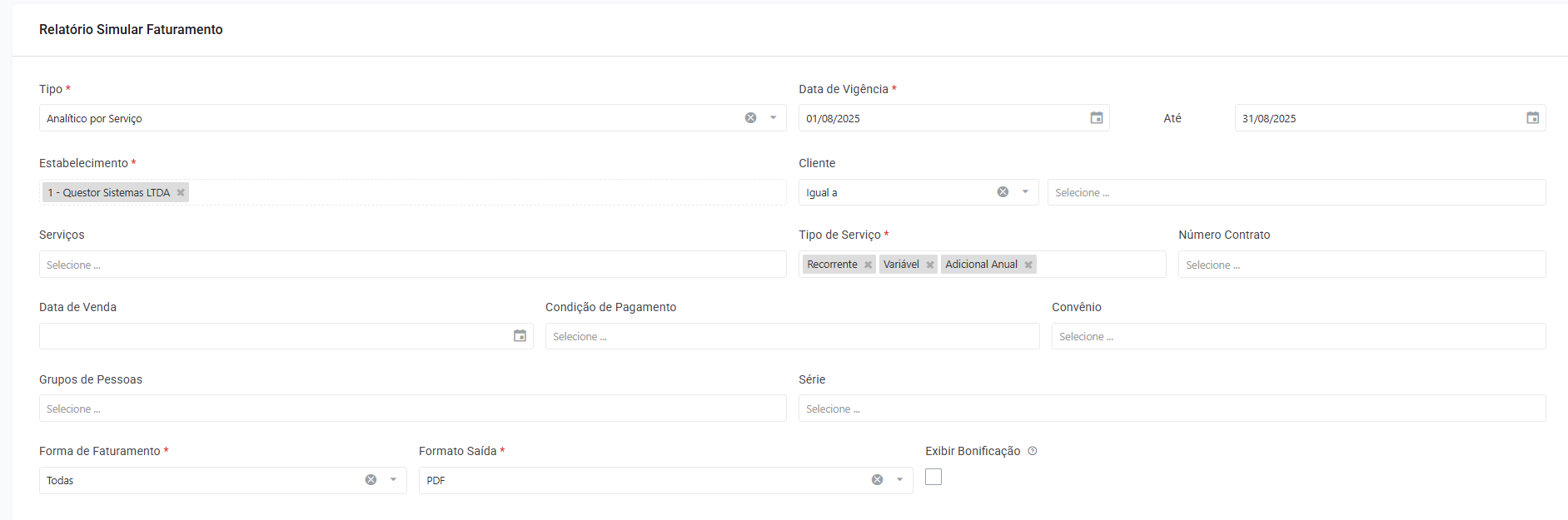Clear the Cliente 'Igual a' operator selection
The width and height of the screenshot is (1568, 520).
1002,191
